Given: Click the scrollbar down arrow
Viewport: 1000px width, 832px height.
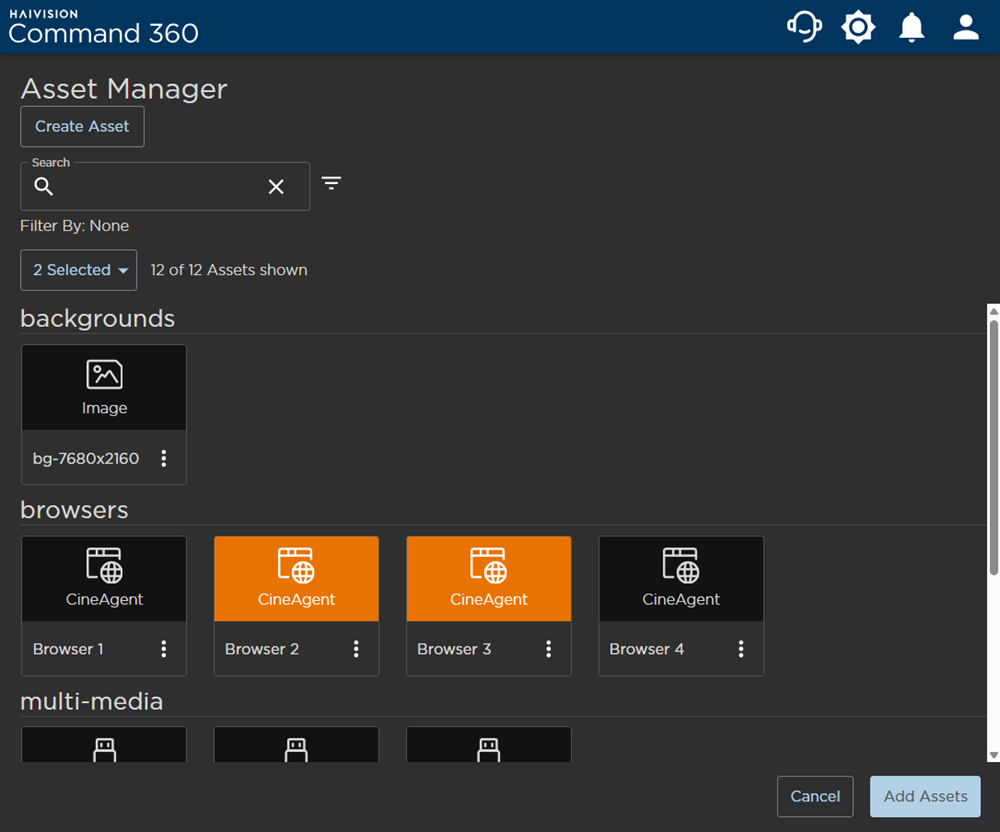Looking at the screenshot, I should pos(993,755).
